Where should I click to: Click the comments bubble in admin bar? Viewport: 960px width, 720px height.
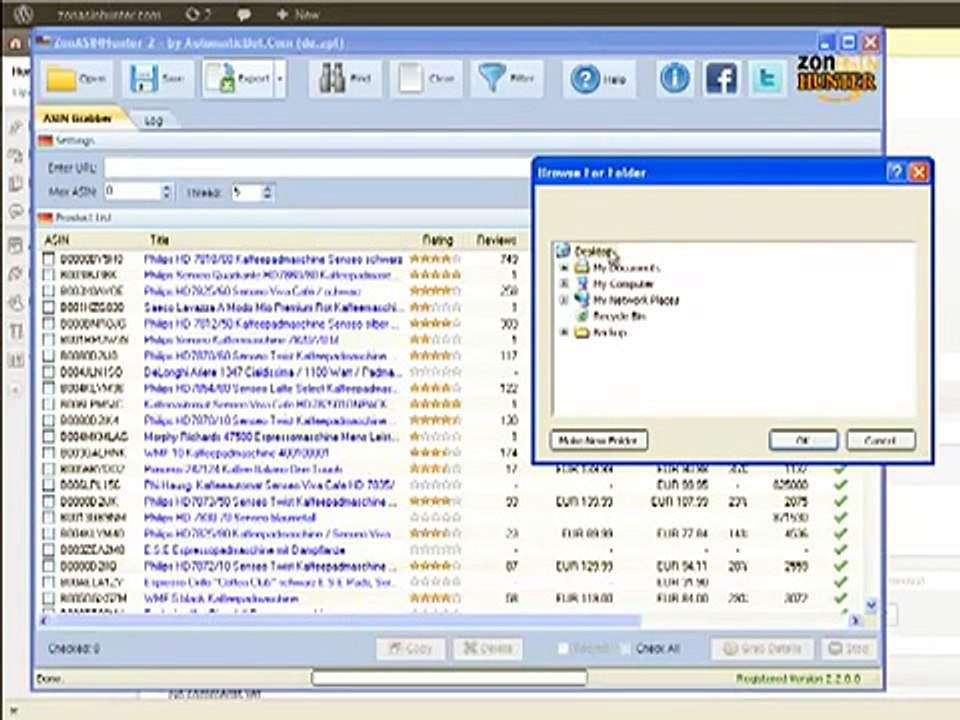[x=244, y=14]
